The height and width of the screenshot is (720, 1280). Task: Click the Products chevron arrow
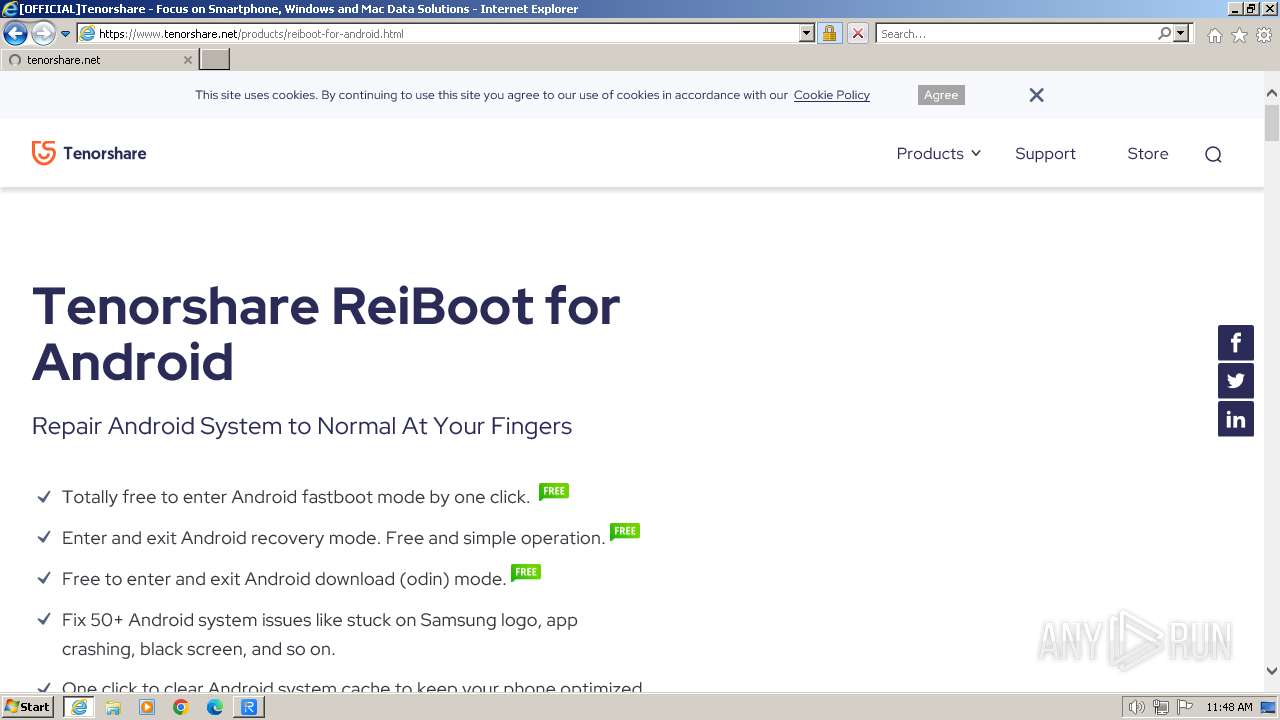click(976, 153)
